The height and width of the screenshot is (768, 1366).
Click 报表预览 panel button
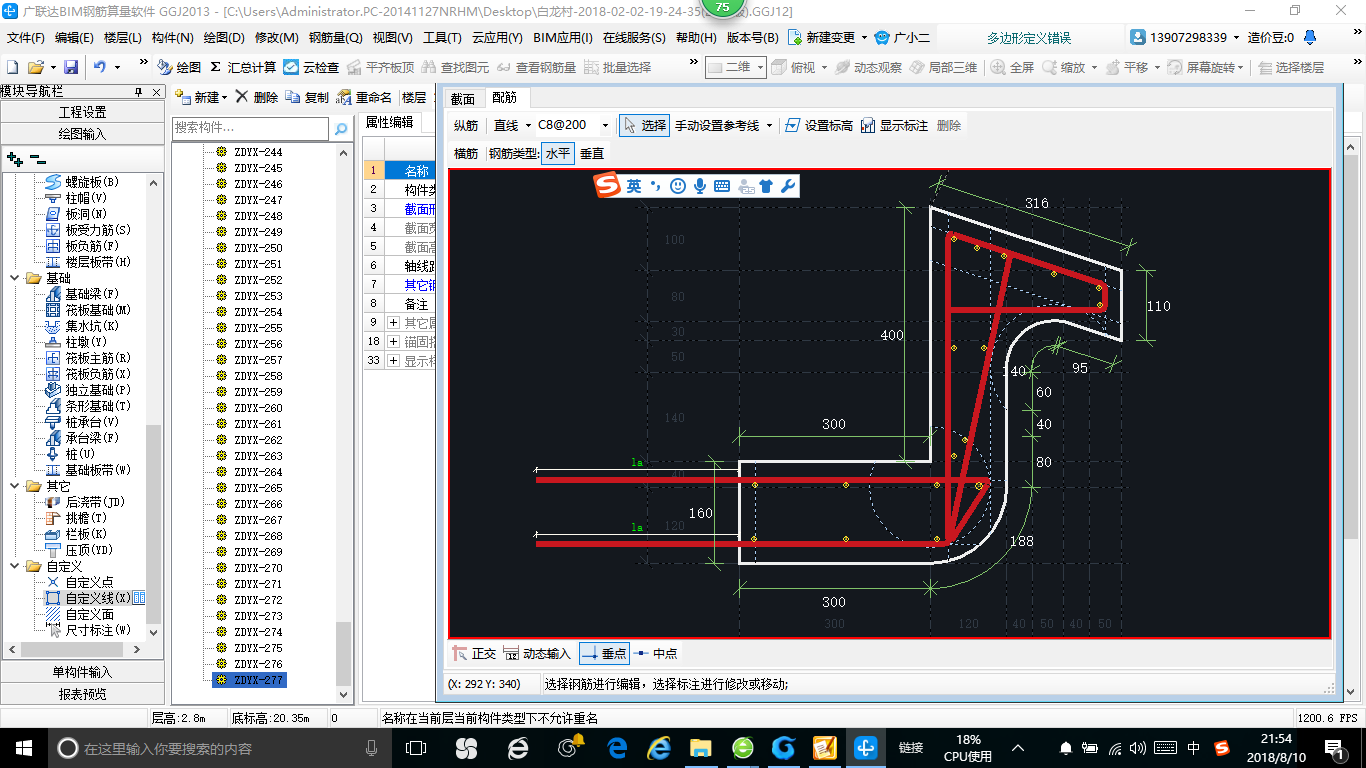point(82,693)
